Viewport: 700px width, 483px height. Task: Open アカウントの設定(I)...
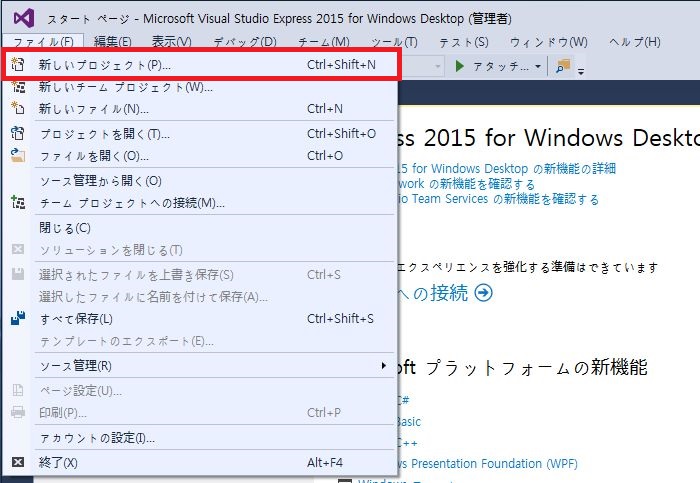200,437
